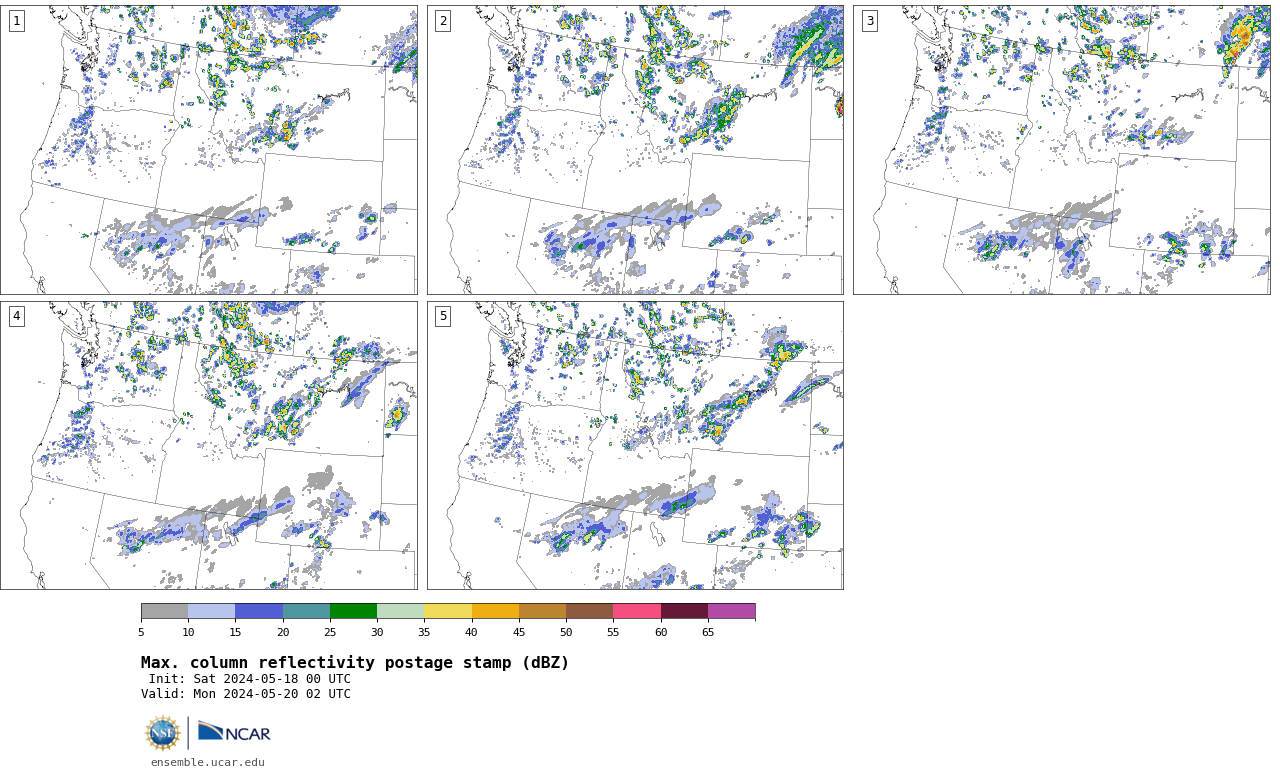Select the teal 20-25 dBZ swatch

click(x=306, y=611)
